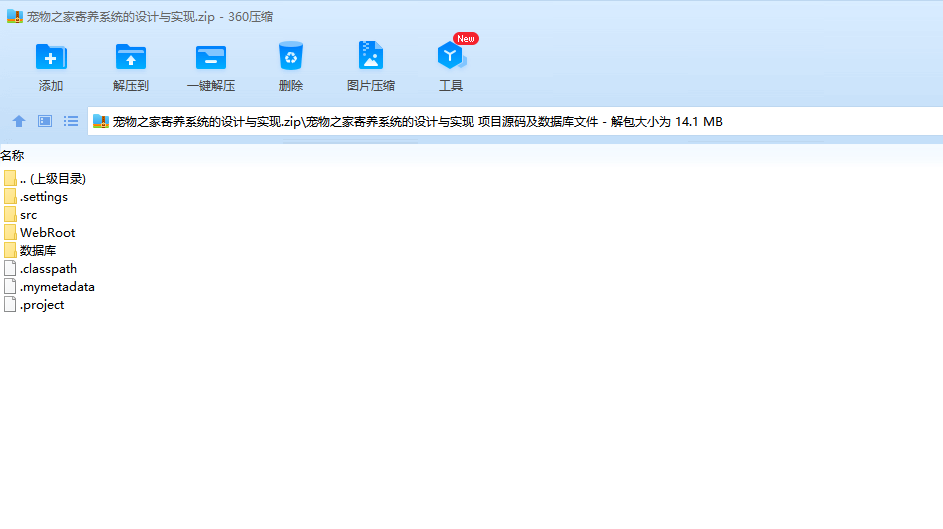The height and width of the screenshot is (529, 943).
Task: Open the 工具 (Tools) icon
Action: 450,55
